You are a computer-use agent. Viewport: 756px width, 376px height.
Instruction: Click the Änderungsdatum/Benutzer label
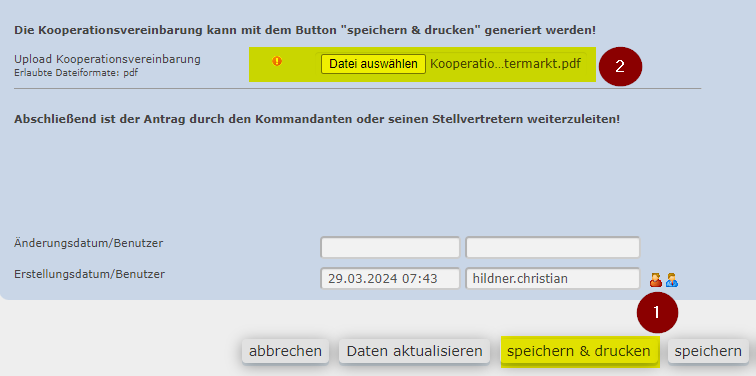point(88,243)
